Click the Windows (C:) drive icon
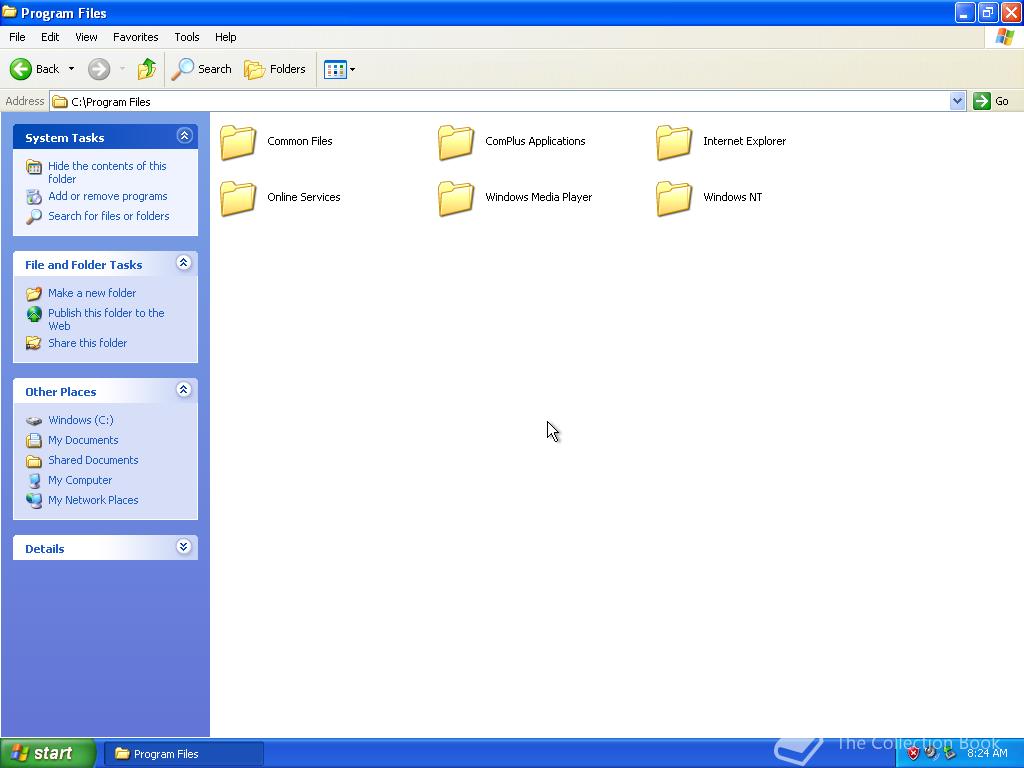The image size is (1024, 768). [34, 421]
